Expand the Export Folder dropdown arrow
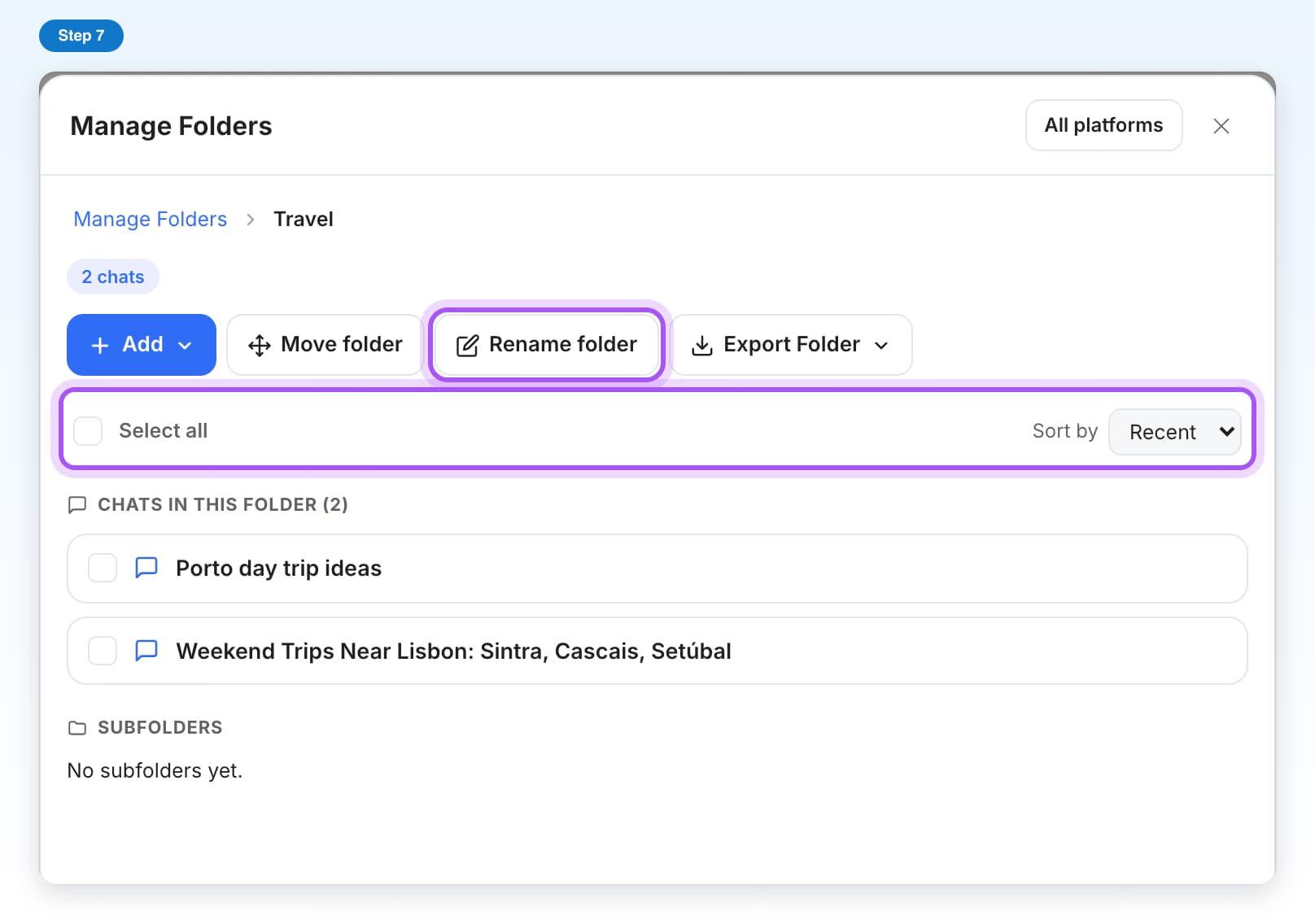The width and height of the screenshot is (1315, 924). click(881, 346)
